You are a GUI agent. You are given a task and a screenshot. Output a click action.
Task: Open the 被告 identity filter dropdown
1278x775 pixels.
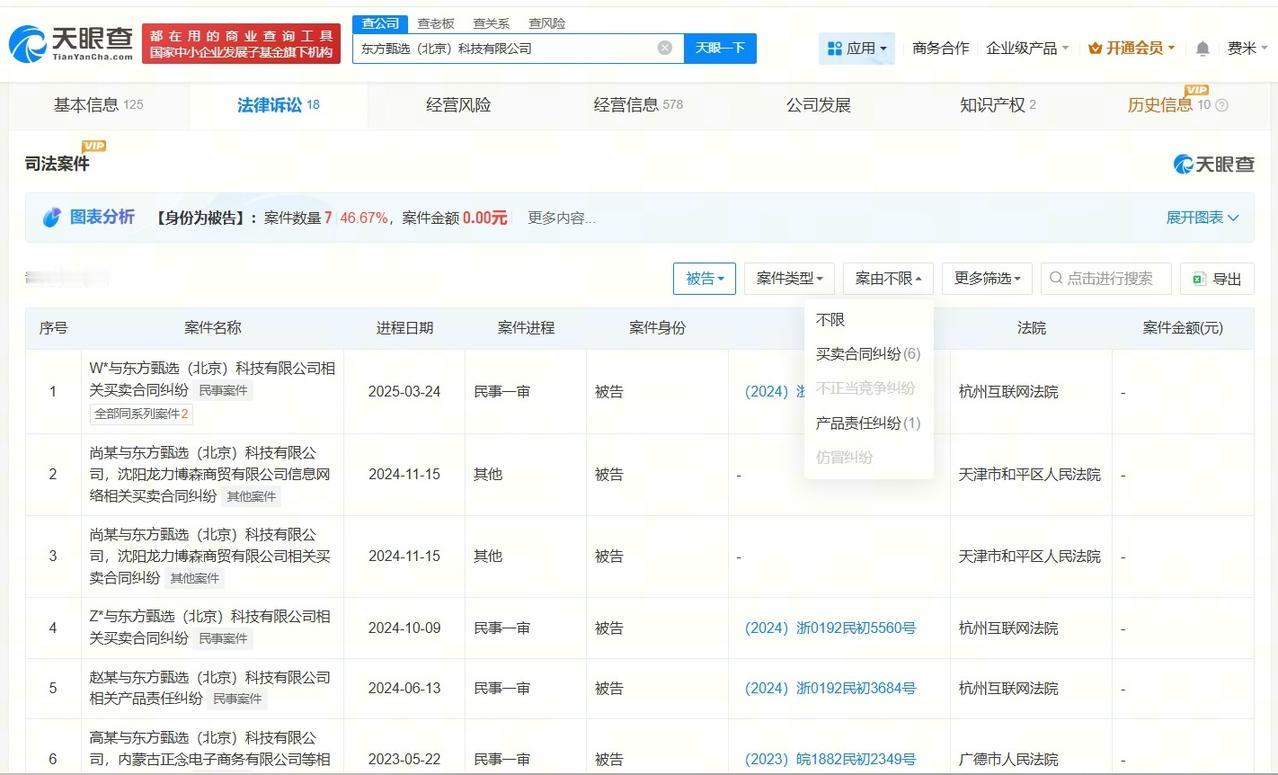(x=704, y=279)
